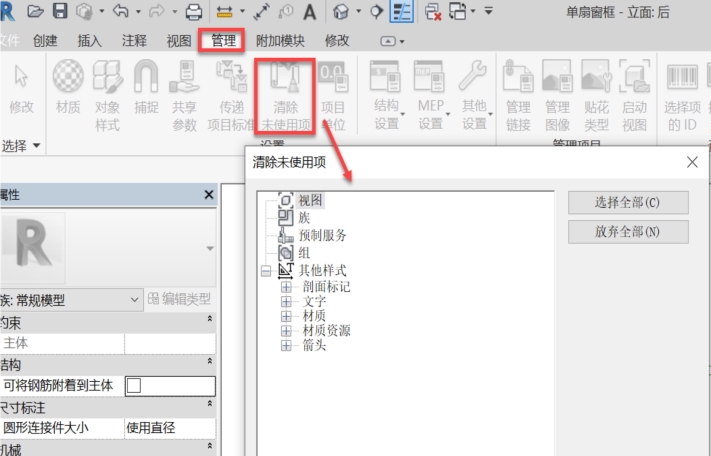Switch to 附加模块 ribbon tab
The image size is (711, 456).
[280, 41]
